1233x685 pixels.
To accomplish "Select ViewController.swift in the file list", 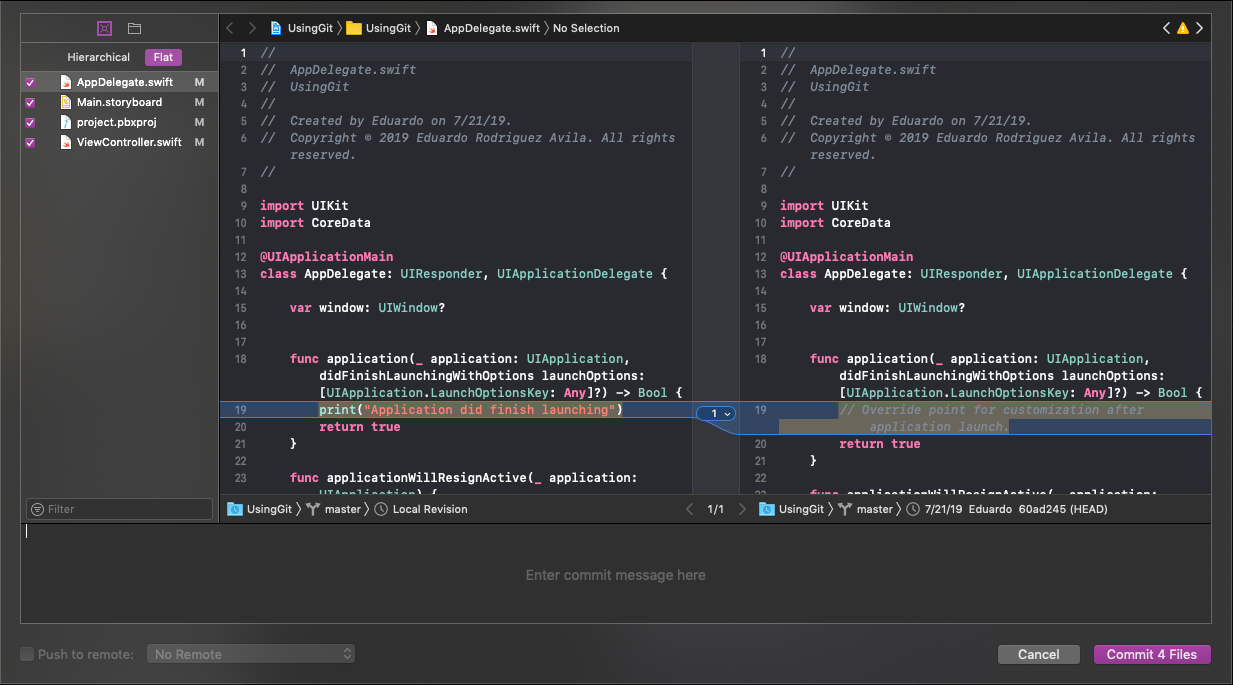I will click(129, 142).
